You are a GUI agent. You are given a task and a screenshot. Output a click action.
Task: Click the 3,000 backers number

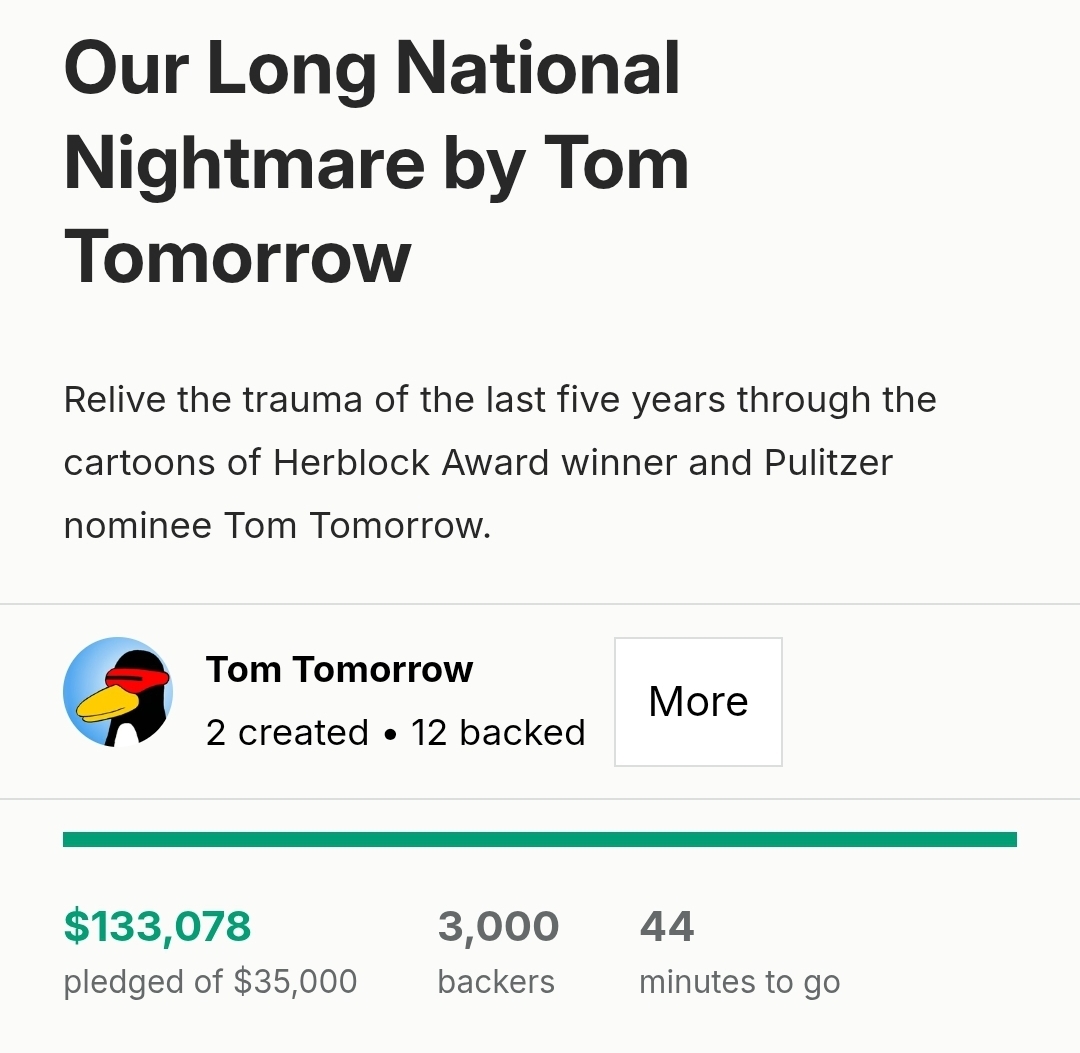(498, 926)
